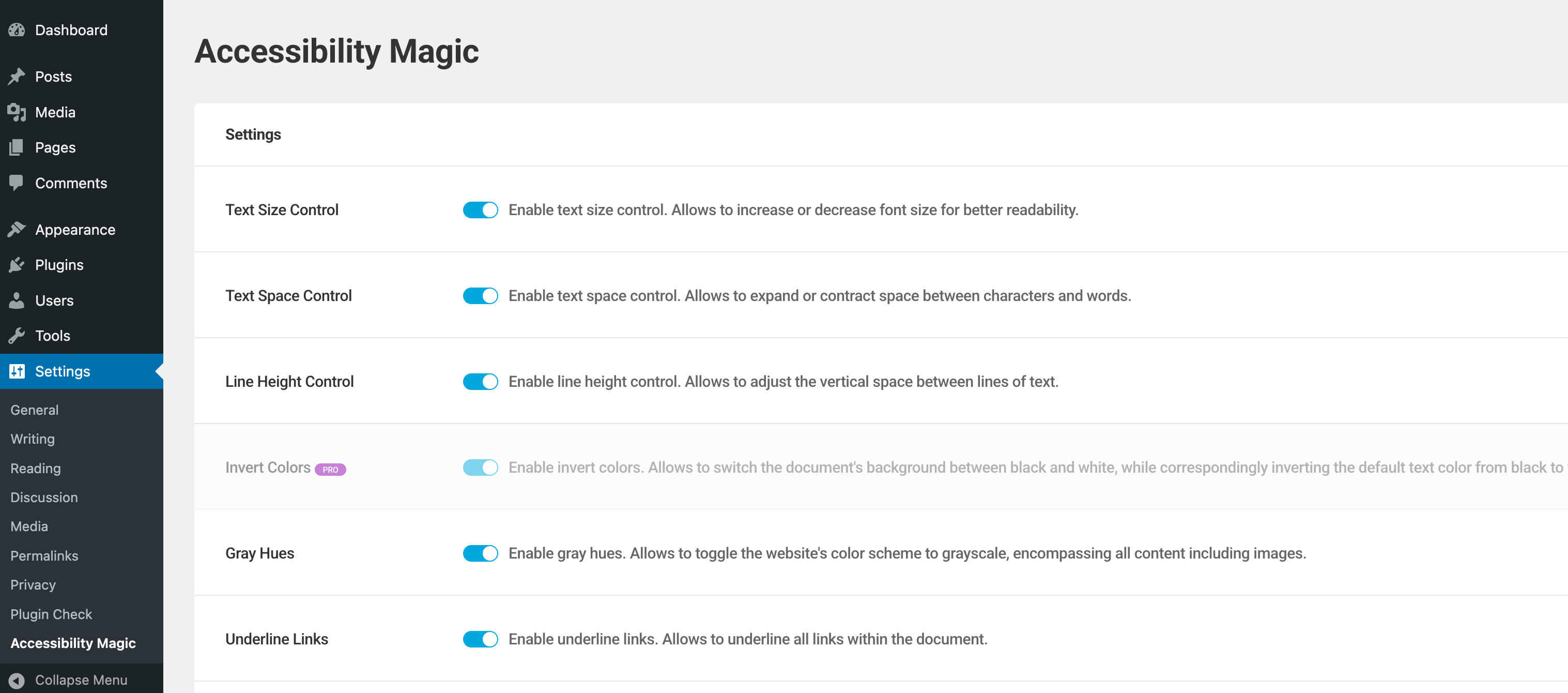Viewport: 1568px width, 693px height.
Task: Disable the Underline Links toggle
Action: (480, 639)
